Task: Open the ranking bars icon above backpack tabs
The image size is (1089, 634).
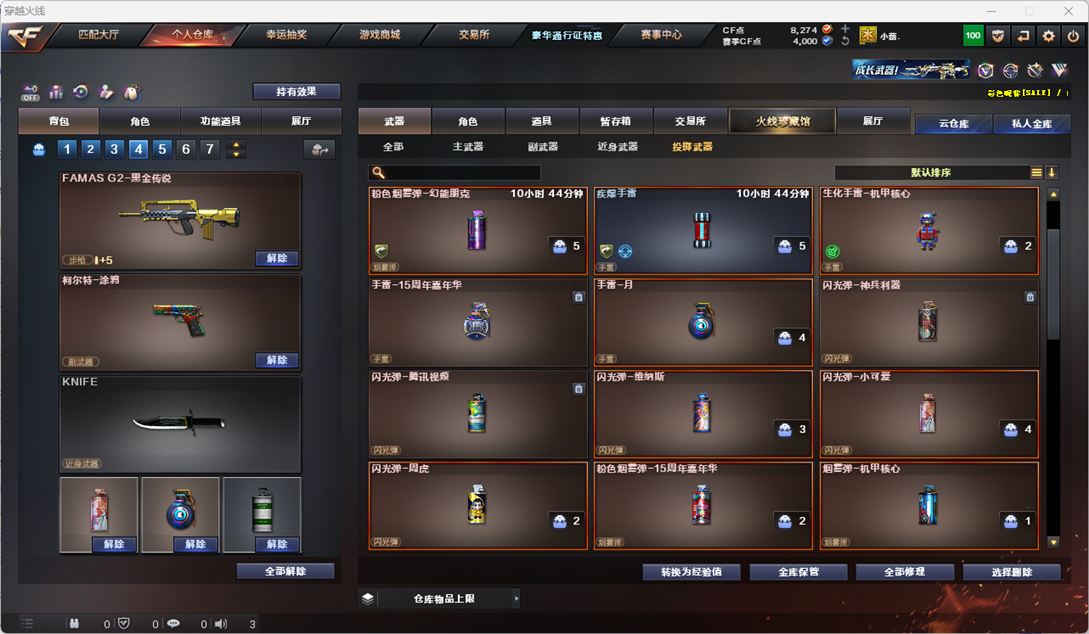Action: [x=56, y=92]
